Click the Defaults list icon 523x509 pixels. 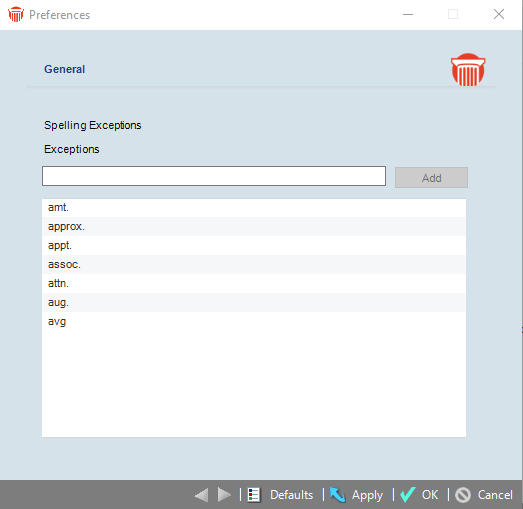point(254,495)
